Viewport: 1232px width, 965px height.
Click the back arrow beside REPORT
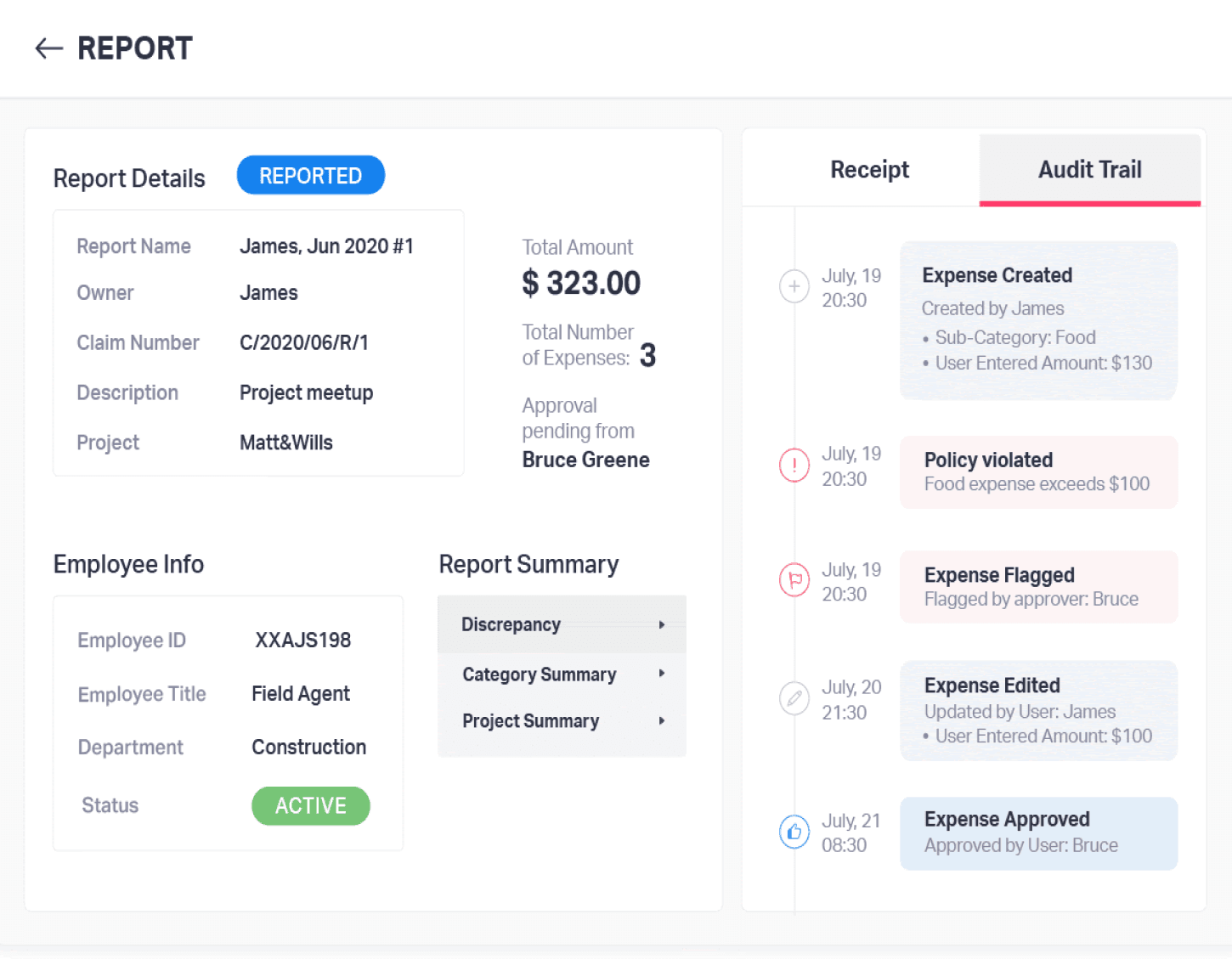48,48
